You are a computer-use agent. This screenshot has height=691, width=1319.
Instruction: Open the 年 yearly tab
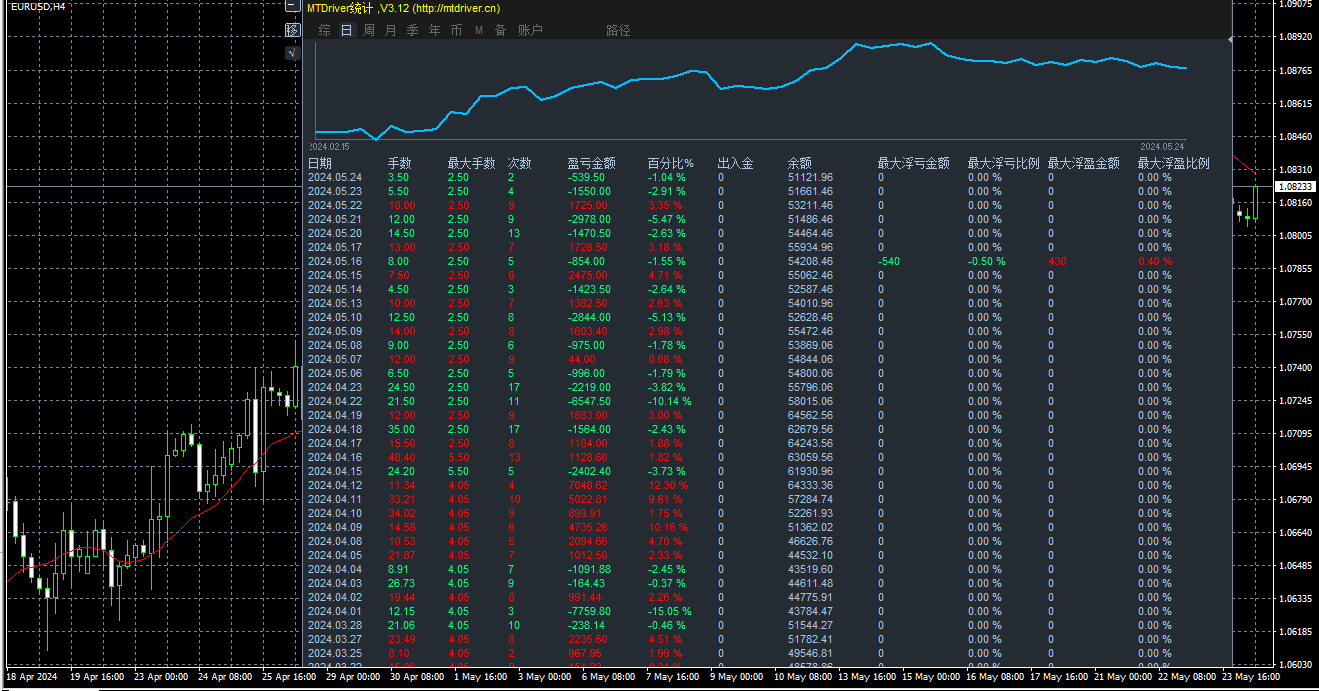click(435, 30)
